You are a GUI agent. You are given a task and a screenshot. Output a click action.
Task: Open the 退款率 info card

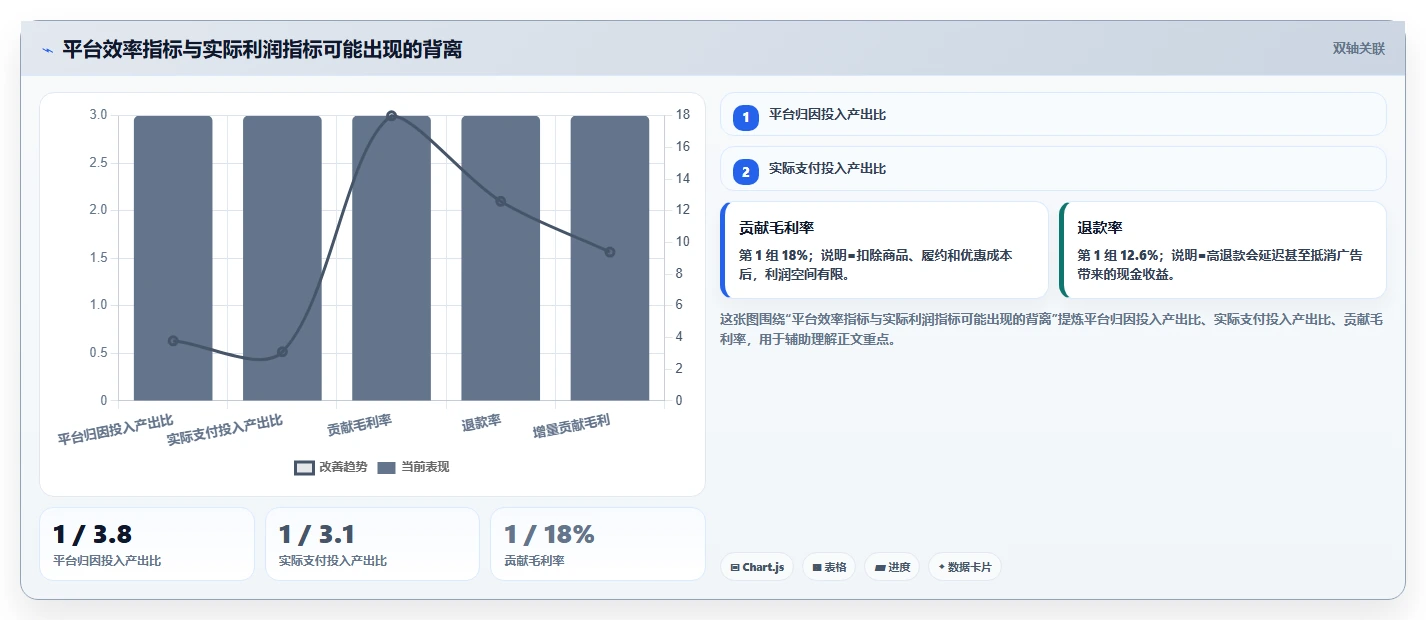coord(1223,250)
